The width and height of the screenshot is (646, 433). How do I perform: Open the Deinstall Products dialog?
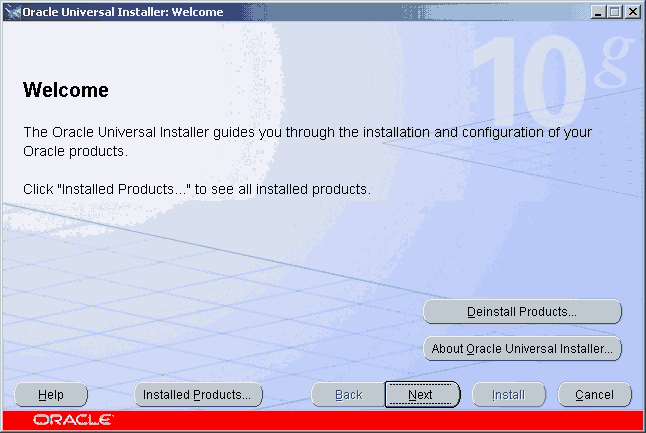[522, 311]
